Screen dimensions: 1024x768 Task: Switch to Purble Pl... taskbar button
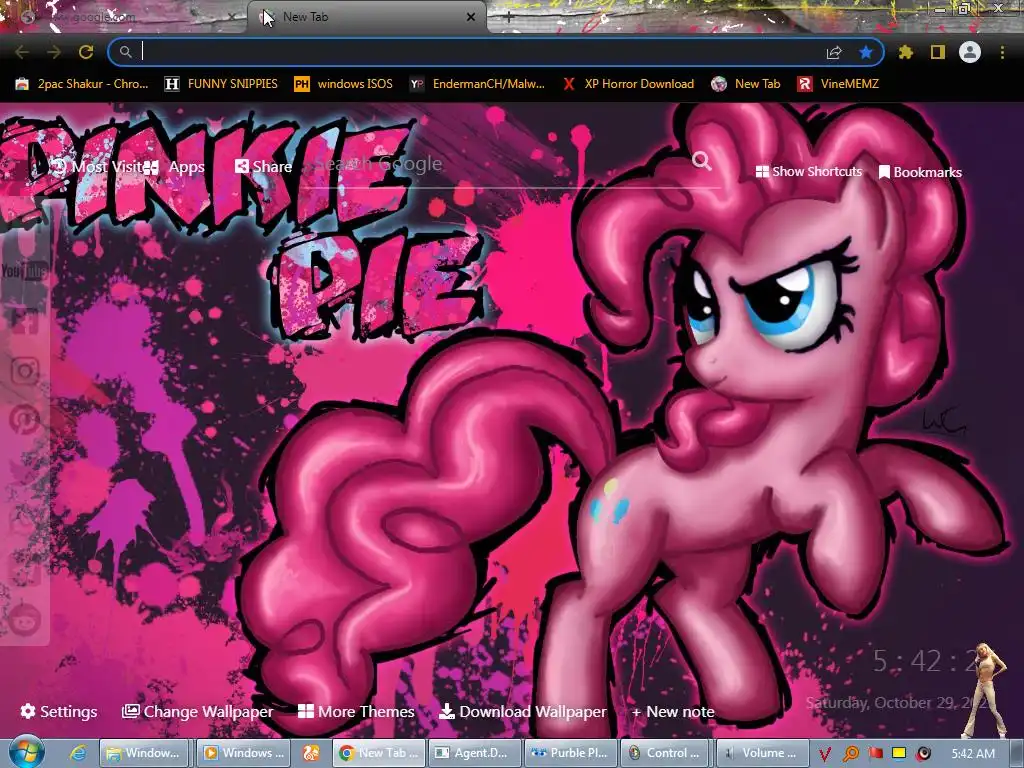tap(570, 753)
